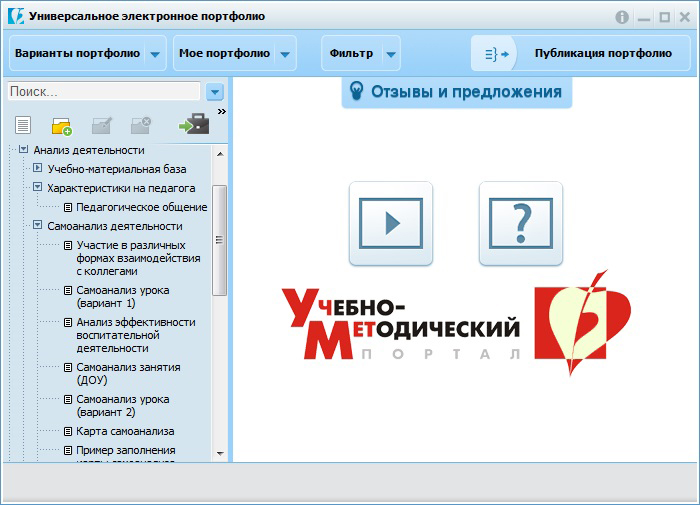Select Самоанализ занятия (ДОУ) item
The height and width of the screenshot is (505, 700).
[128, 373]
